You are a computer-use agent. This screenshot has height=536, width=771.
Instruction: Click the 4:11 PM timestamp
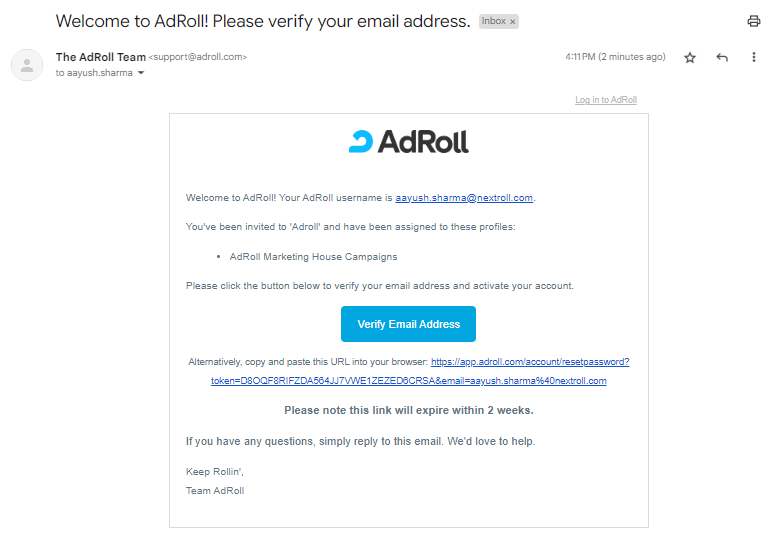pyautogui.click(x=615, y=57)
